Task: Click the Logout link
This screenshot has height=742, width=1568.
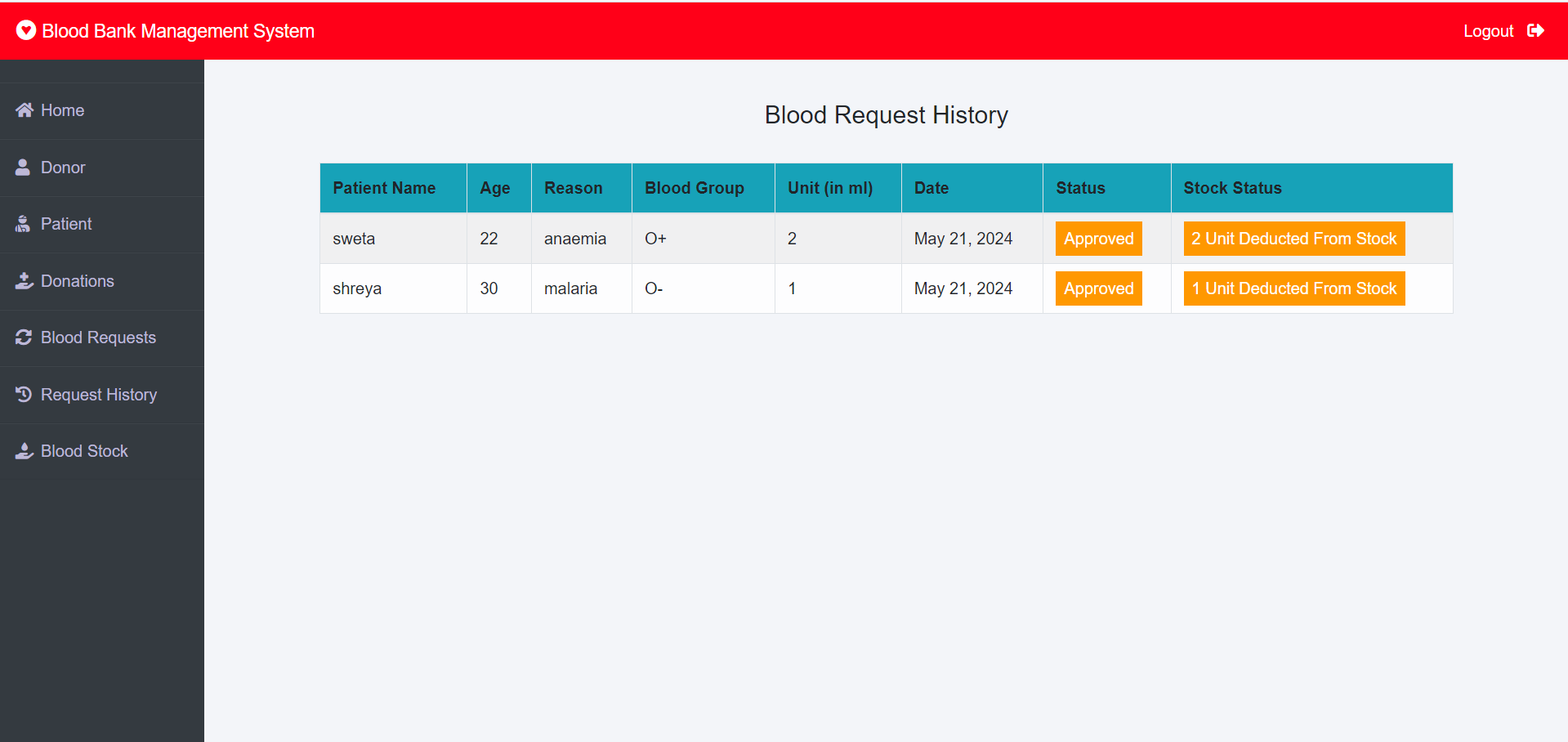Action: coord(1488,30)
